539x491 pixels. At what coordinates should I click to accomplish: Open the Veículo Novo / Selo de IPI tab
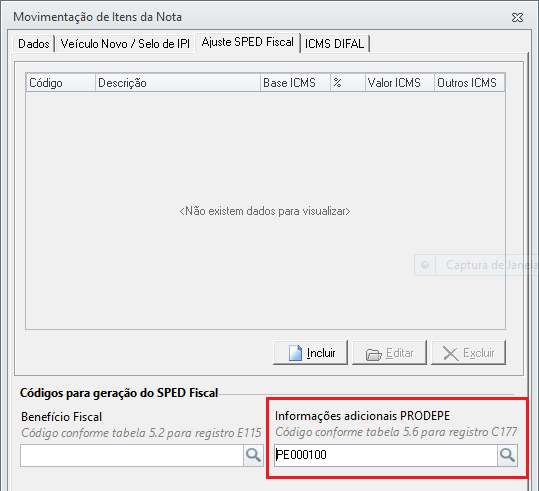[x=125, y=44]
